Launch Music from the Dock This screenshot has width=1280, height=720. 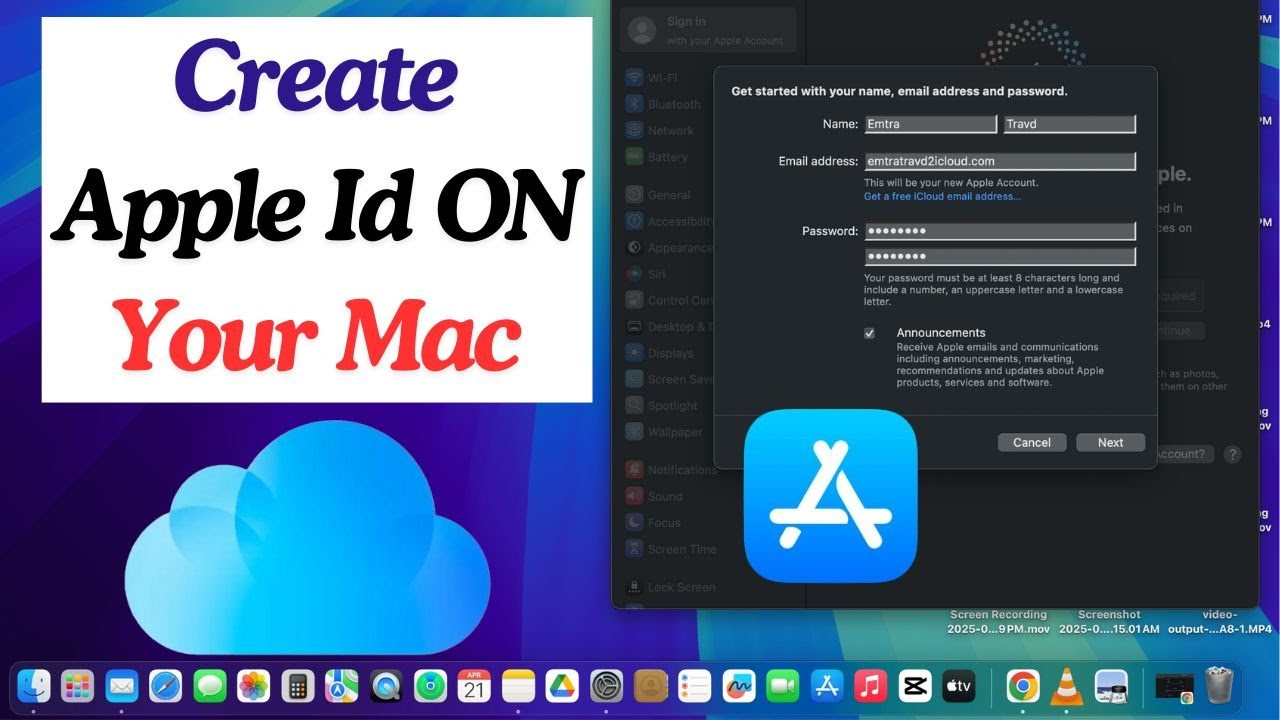click(870, 686)
